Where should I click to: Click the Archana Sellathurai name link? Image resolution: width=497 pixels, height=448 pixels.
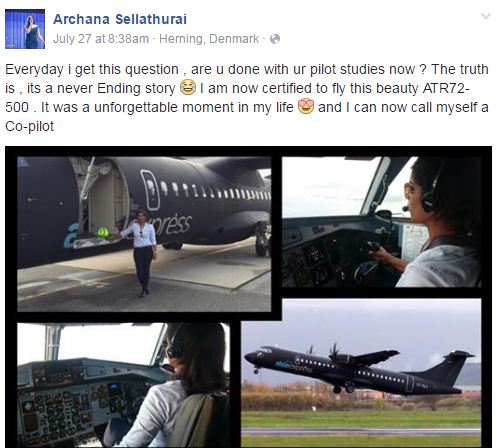click(x=120, y=19)
